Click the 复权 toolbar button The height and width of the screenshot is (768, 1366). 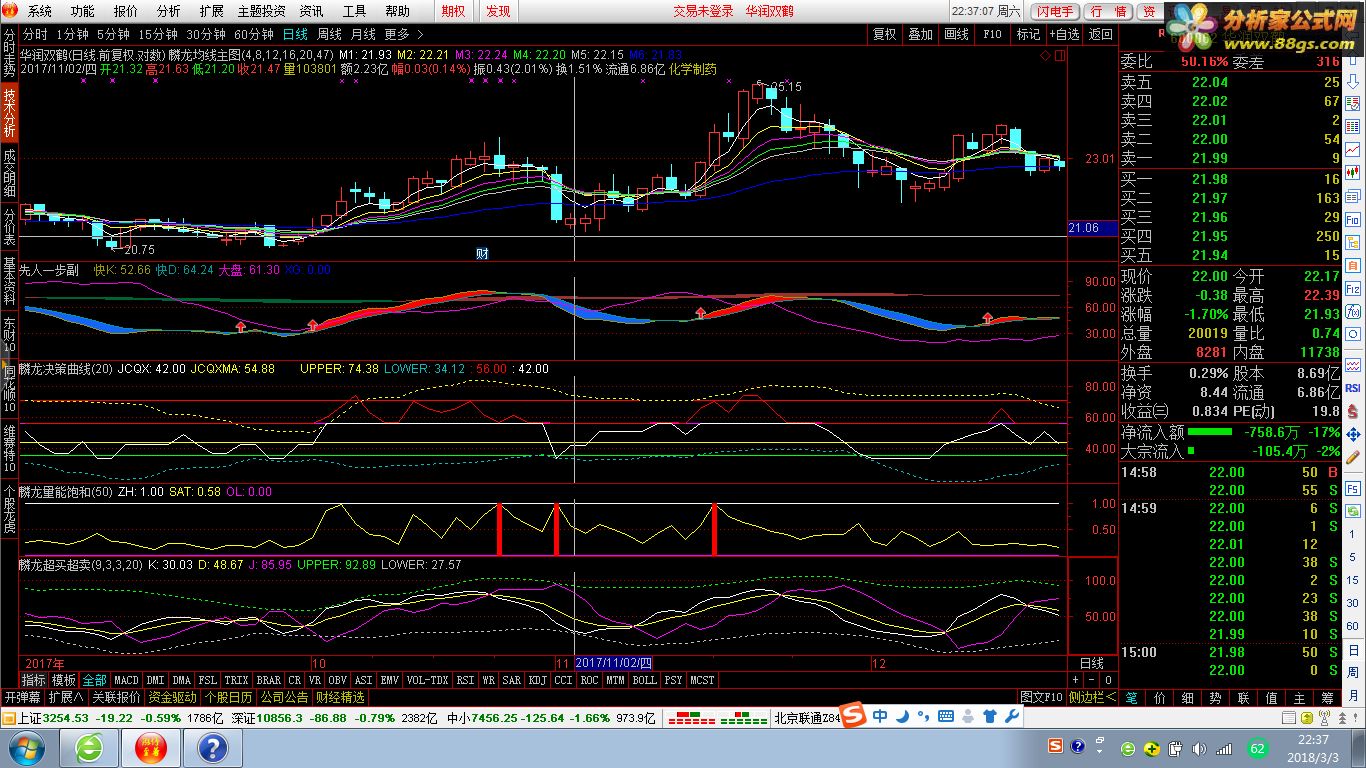click(x=884, y=34)
